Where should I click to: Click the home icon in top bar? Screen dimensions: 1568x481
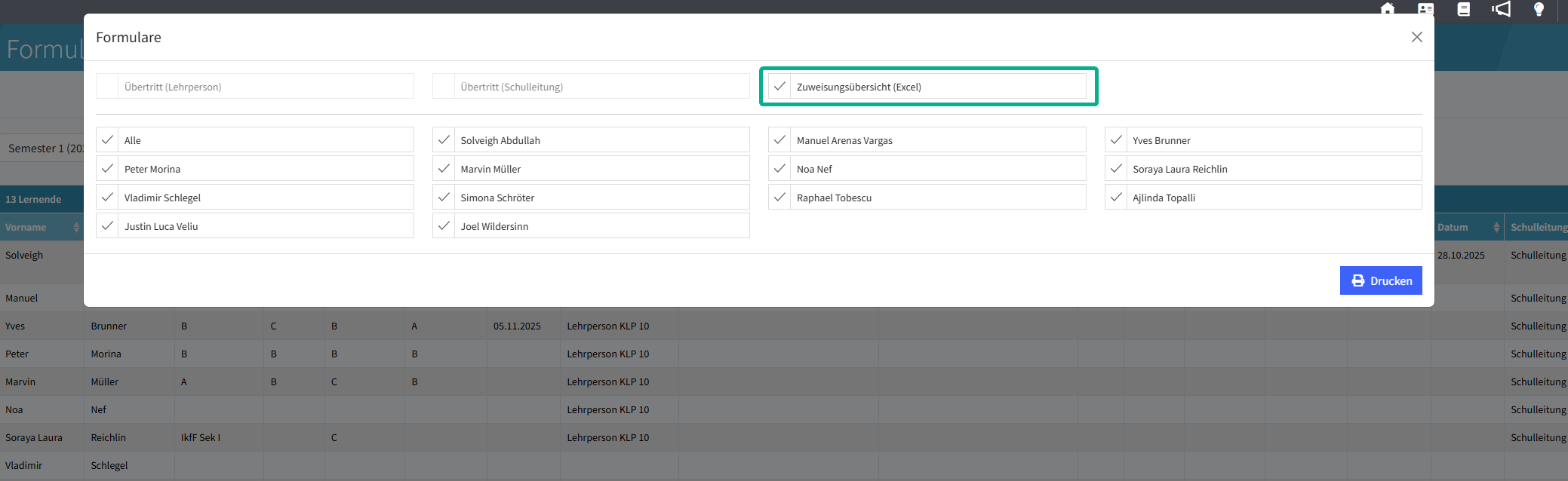coord(1387,8)
